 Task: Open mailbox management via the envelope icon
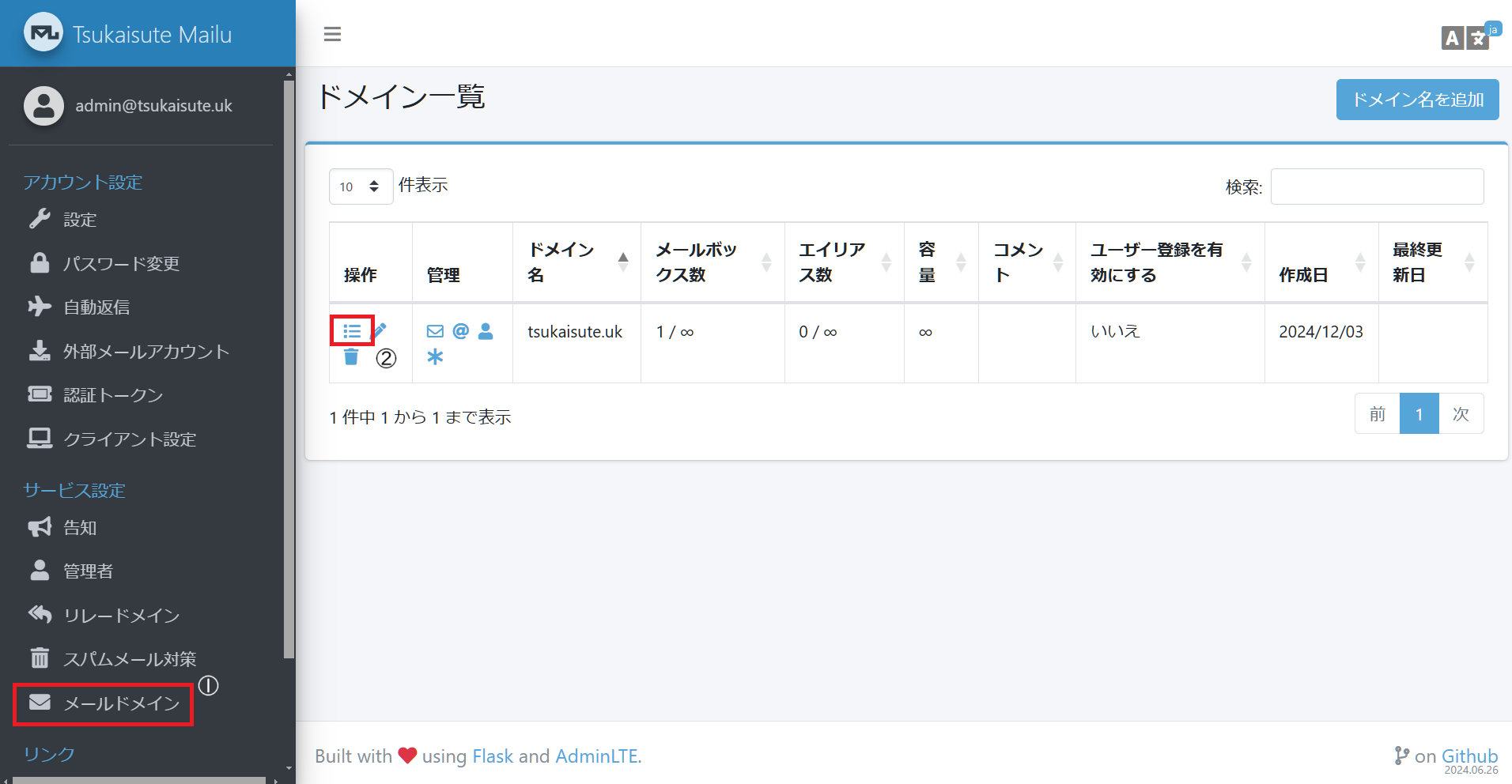coord(435,331)
